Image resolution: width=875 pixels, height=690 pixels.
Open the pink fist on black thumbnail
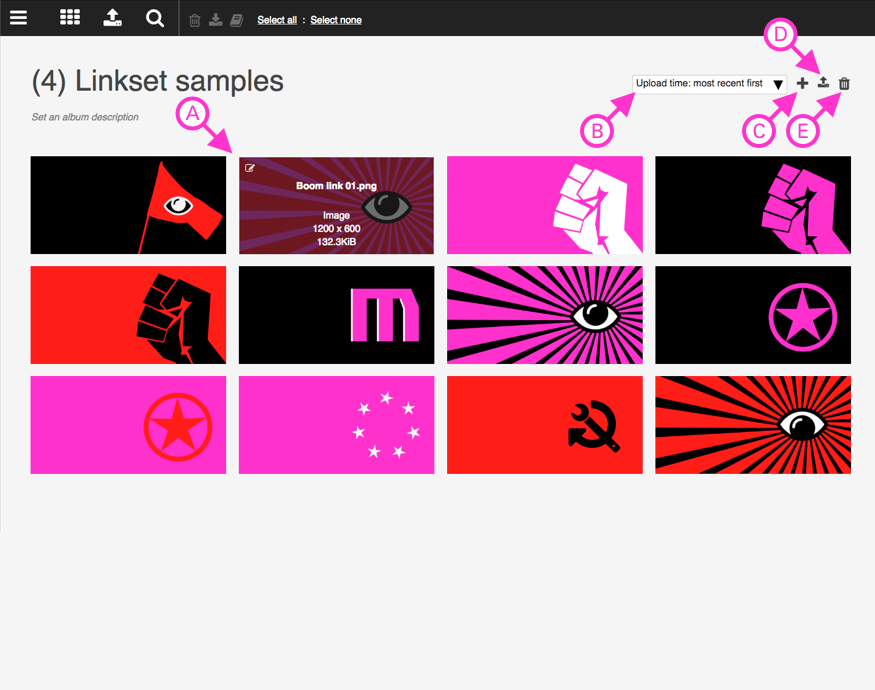click(x=753, y=205)
